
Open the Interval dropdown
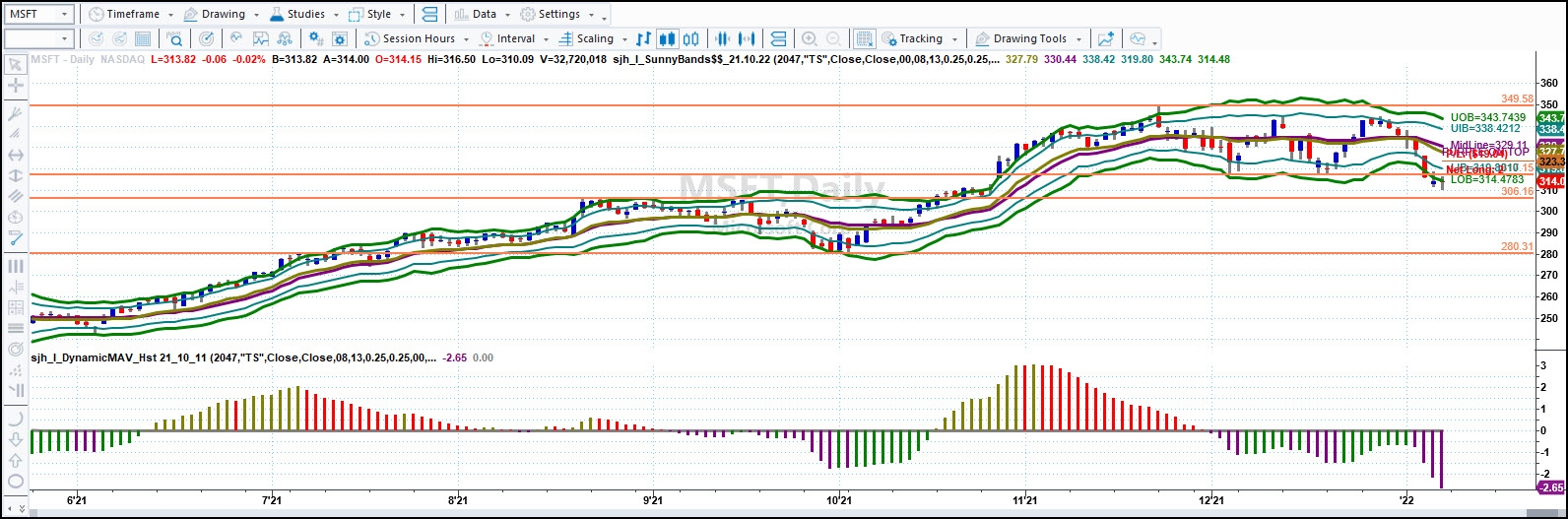(x=515, y=38)
